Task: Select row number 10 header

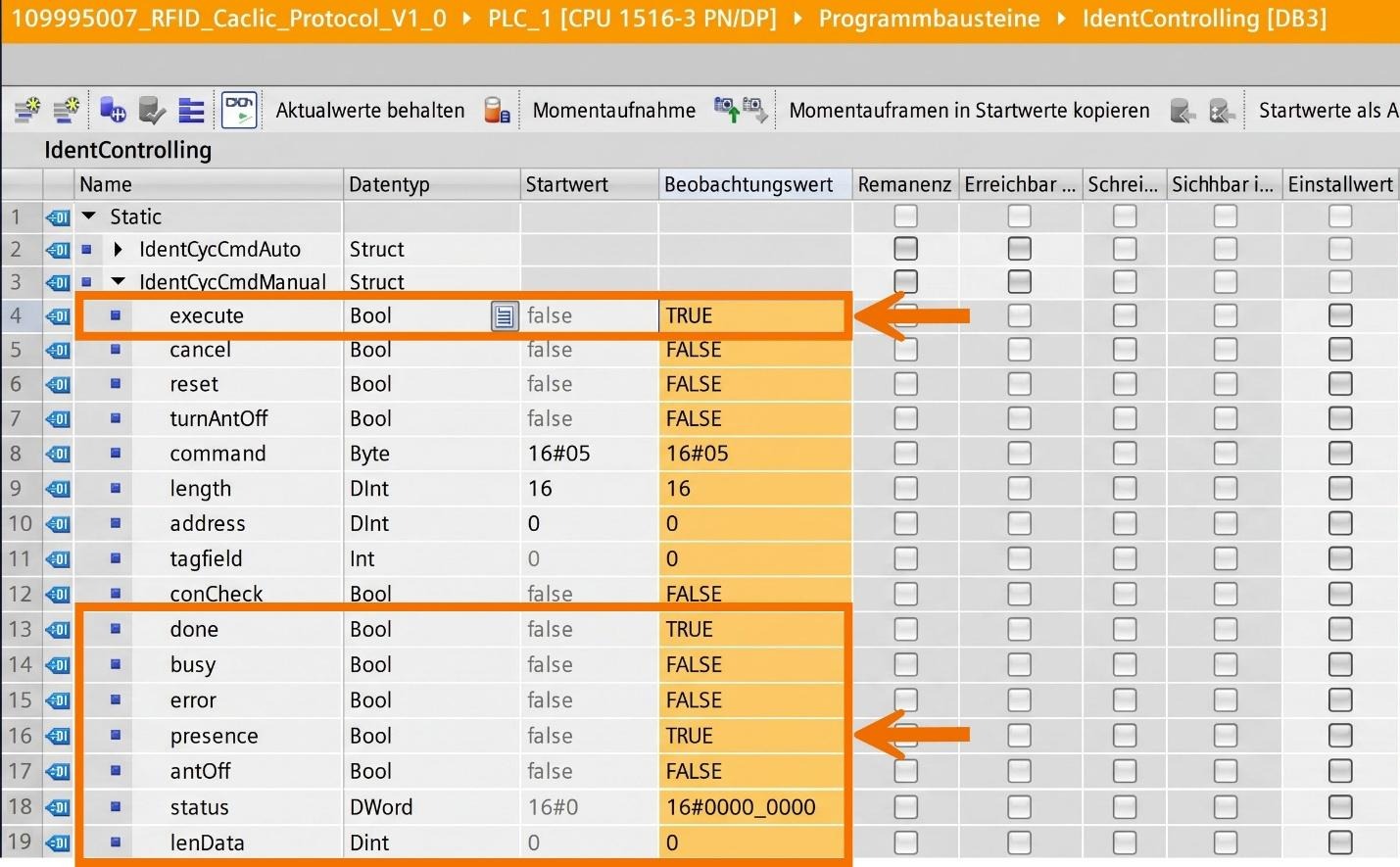Action: coord(21,523)
